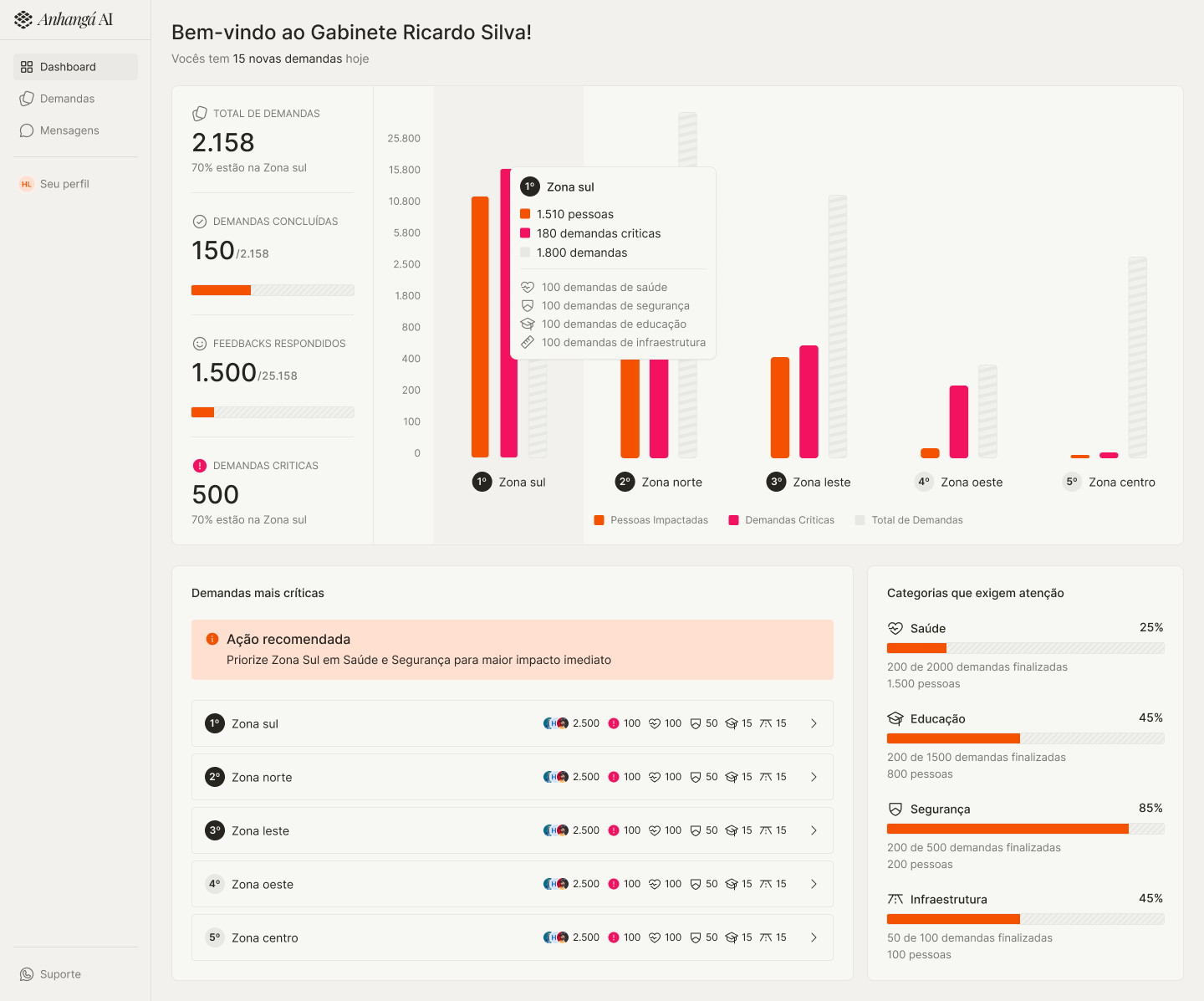Select the 3º Zona leste chart label
Viewport: 1204px width, 1001px height.
(x=809, y=482)
